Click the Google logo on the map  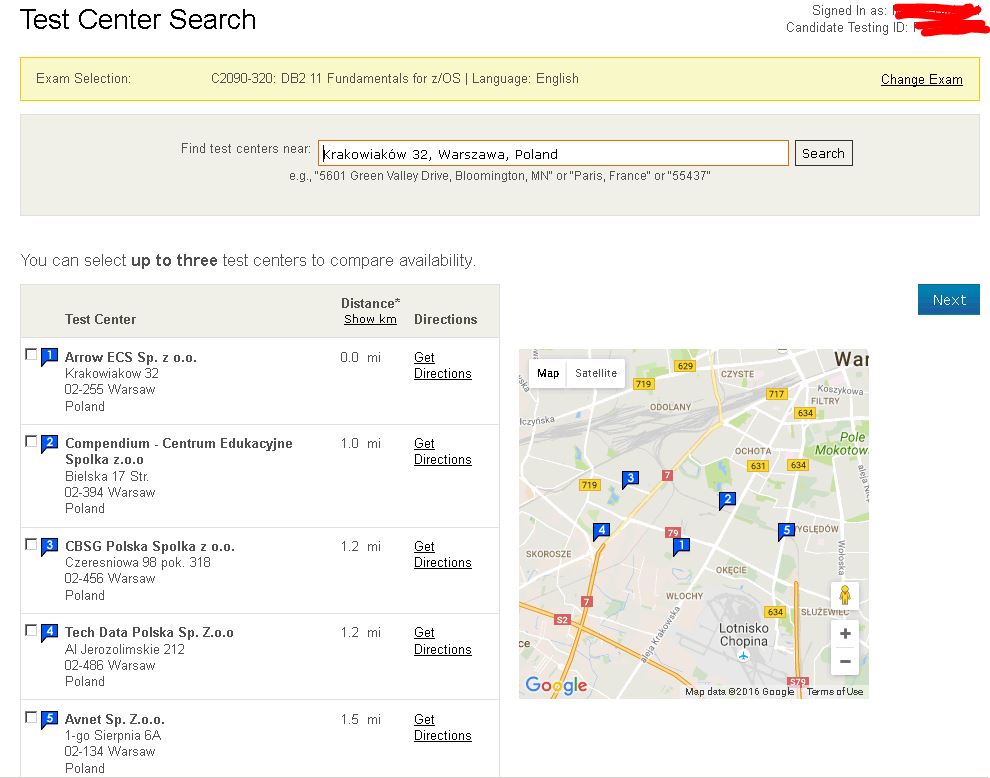pos(556,685)
